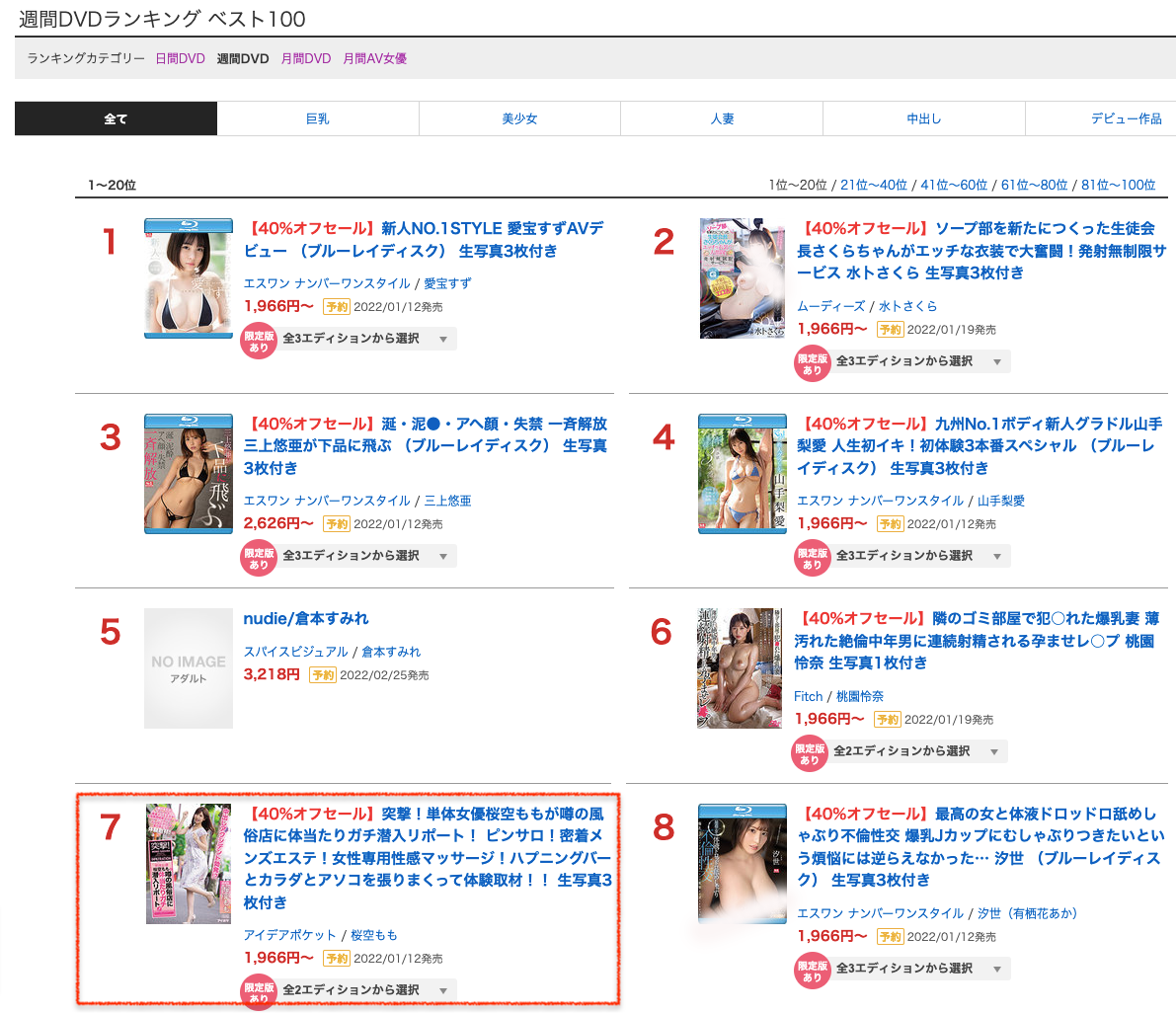Image resolution: width=1176 pixels, height=1013 pixels.
Task: Open the 美少女 tab
Action: pos(519,118)
